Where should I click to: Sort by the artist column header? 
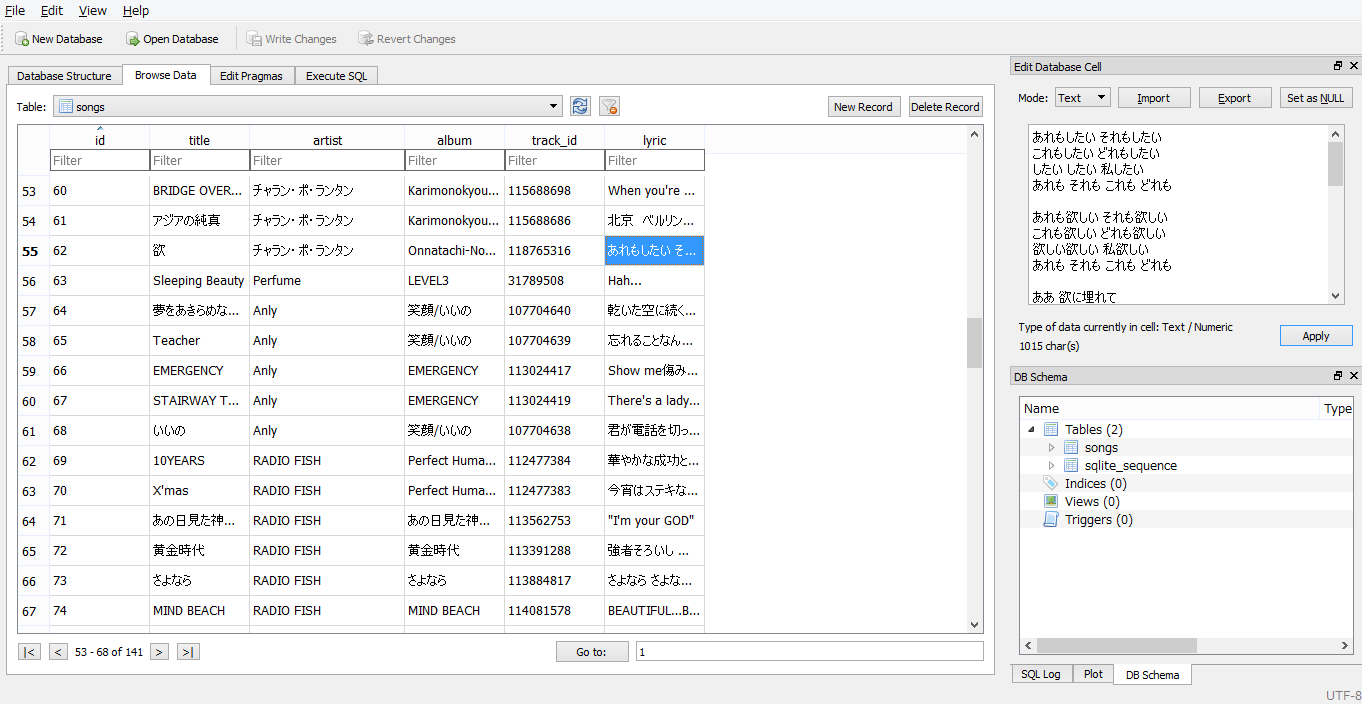pos(327,140)
